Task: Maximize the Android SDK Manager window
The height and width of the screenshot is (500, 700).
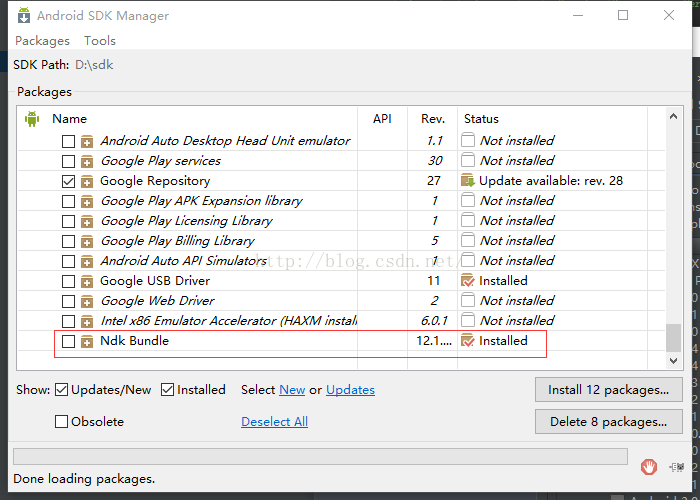Action: point(623,15)
